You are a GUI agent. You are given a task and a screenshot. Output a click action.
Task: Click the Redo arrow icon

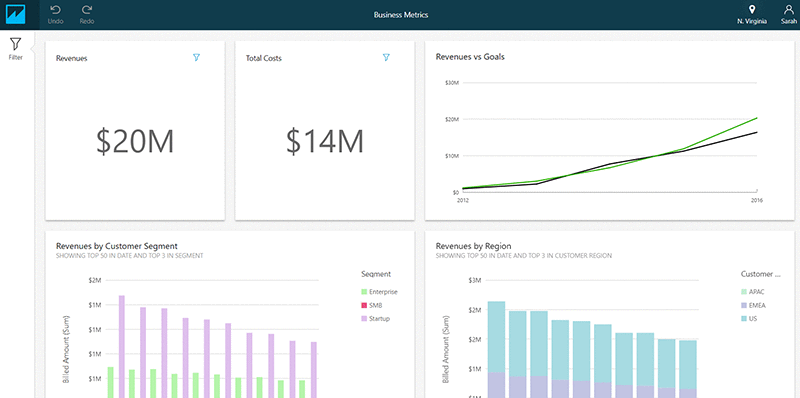tap(87, 9)
